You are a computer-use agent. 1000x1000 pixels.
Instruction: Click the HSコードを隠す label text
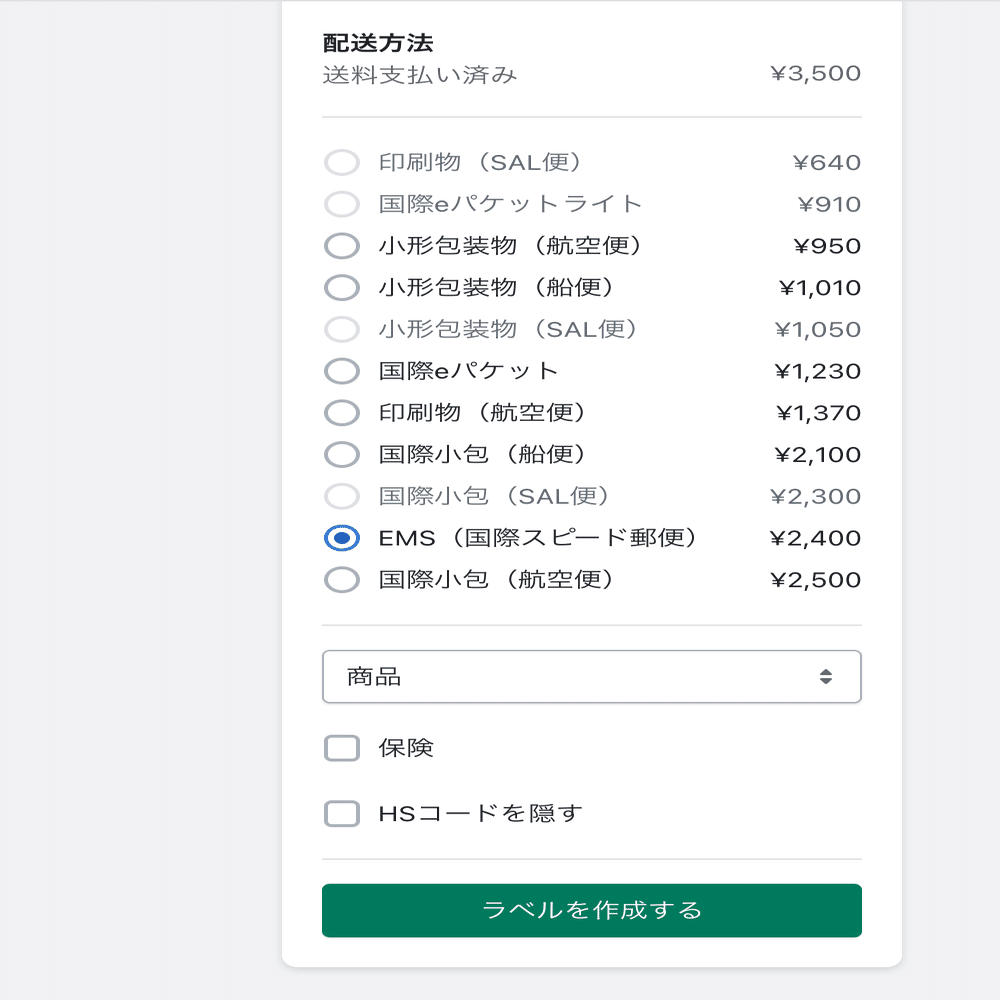(480, 814)
